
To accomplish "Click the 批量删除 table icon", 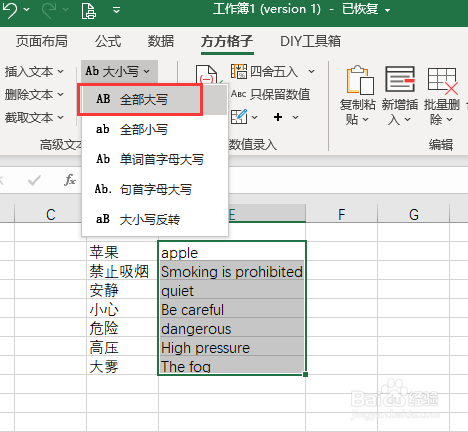I will [443, 80].
